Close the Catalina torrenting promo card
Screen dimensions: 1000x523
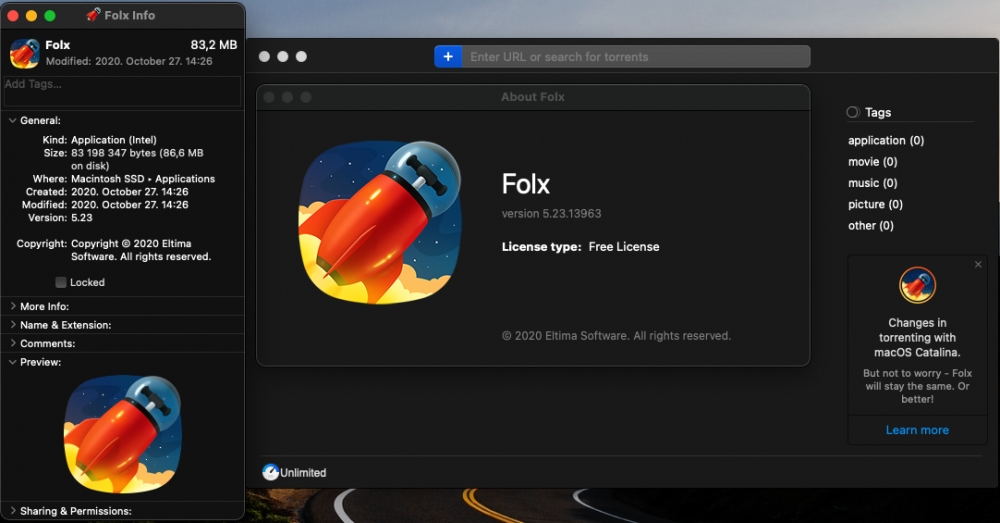pos(978,264)
